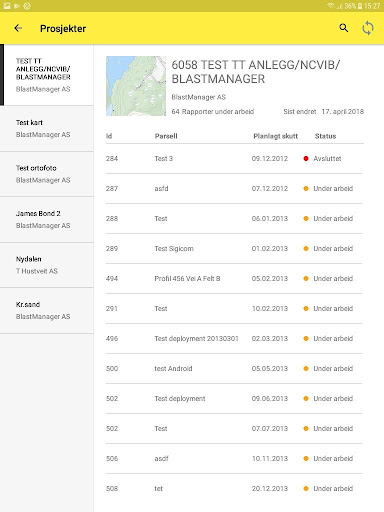Open the Nydalen project
Viewport: 384px width, 512px height.
point(47,265)
